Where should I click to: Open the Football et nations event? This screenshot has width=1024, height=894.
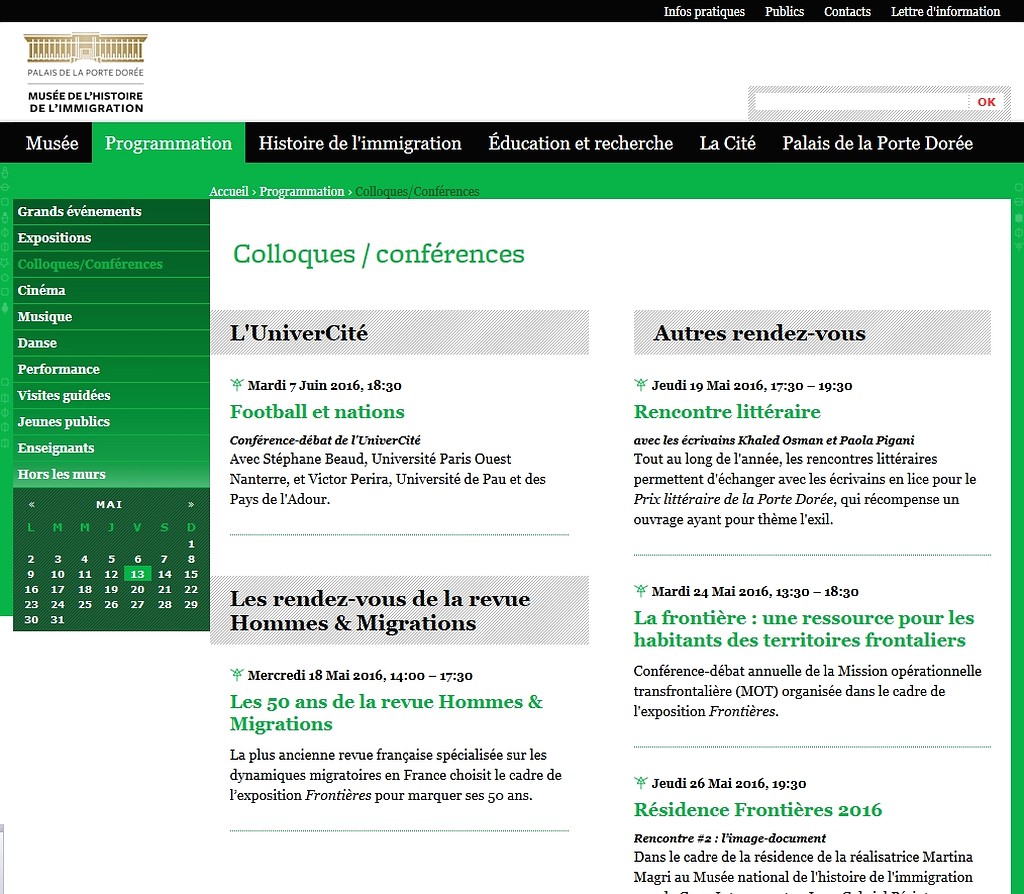(317, 411)
